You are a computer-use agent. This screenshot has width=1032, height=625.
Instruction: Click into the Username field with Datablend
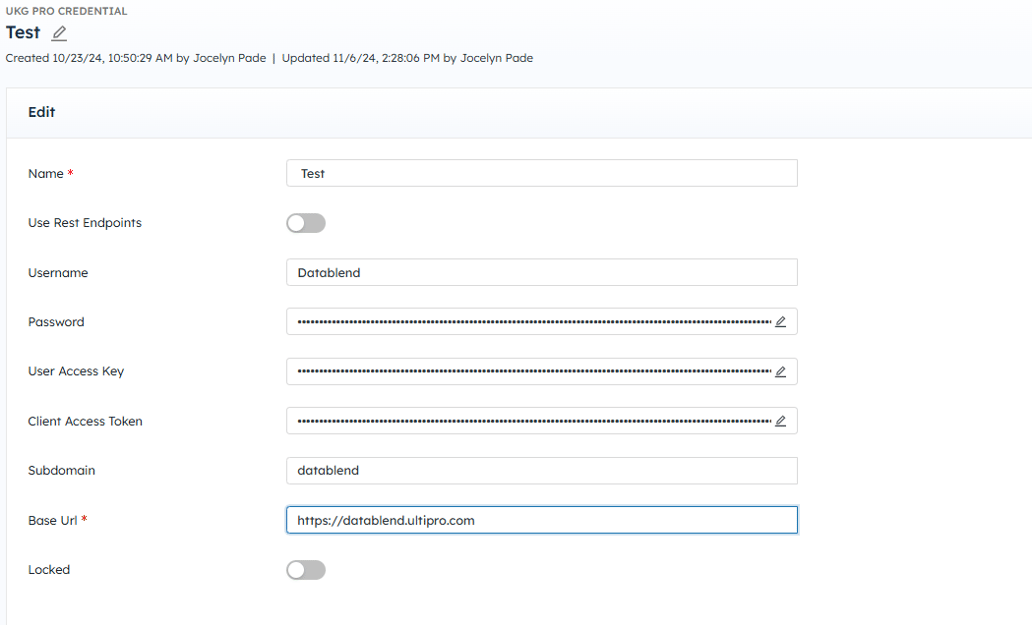[541, 273]
